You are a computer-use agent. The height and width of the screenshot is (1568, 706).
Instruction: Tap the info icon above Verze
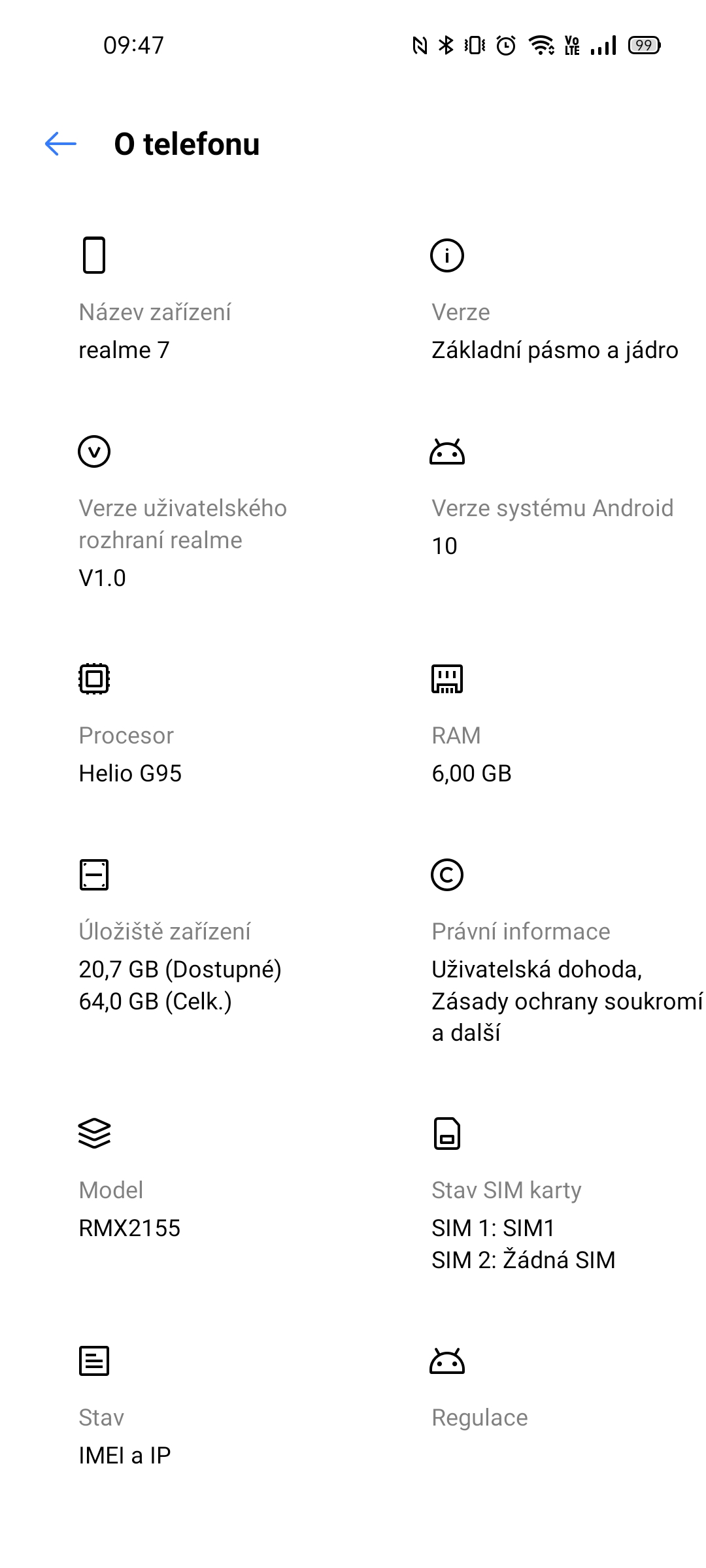447,255
